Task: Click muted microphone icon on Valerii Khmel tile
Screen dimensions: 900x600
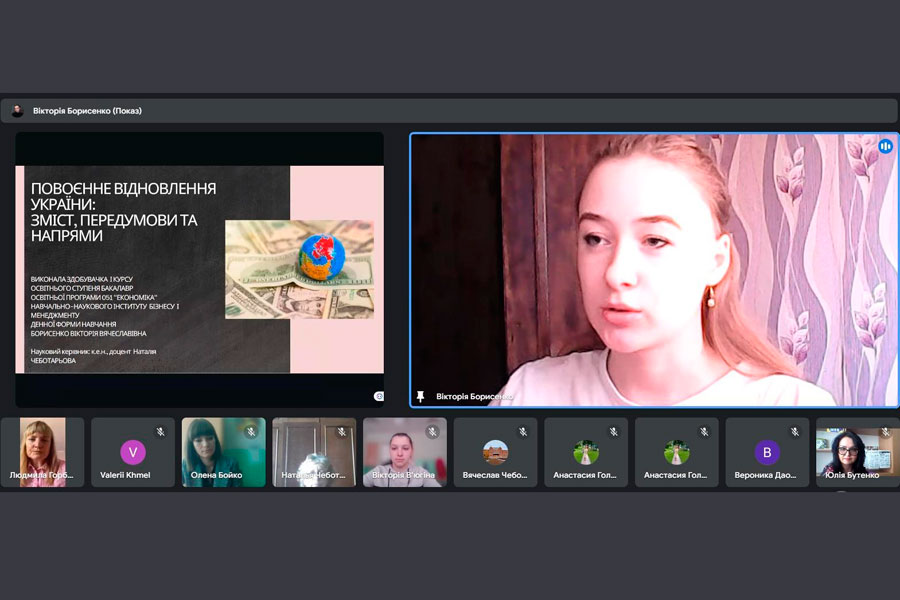Action: [161, 432]
